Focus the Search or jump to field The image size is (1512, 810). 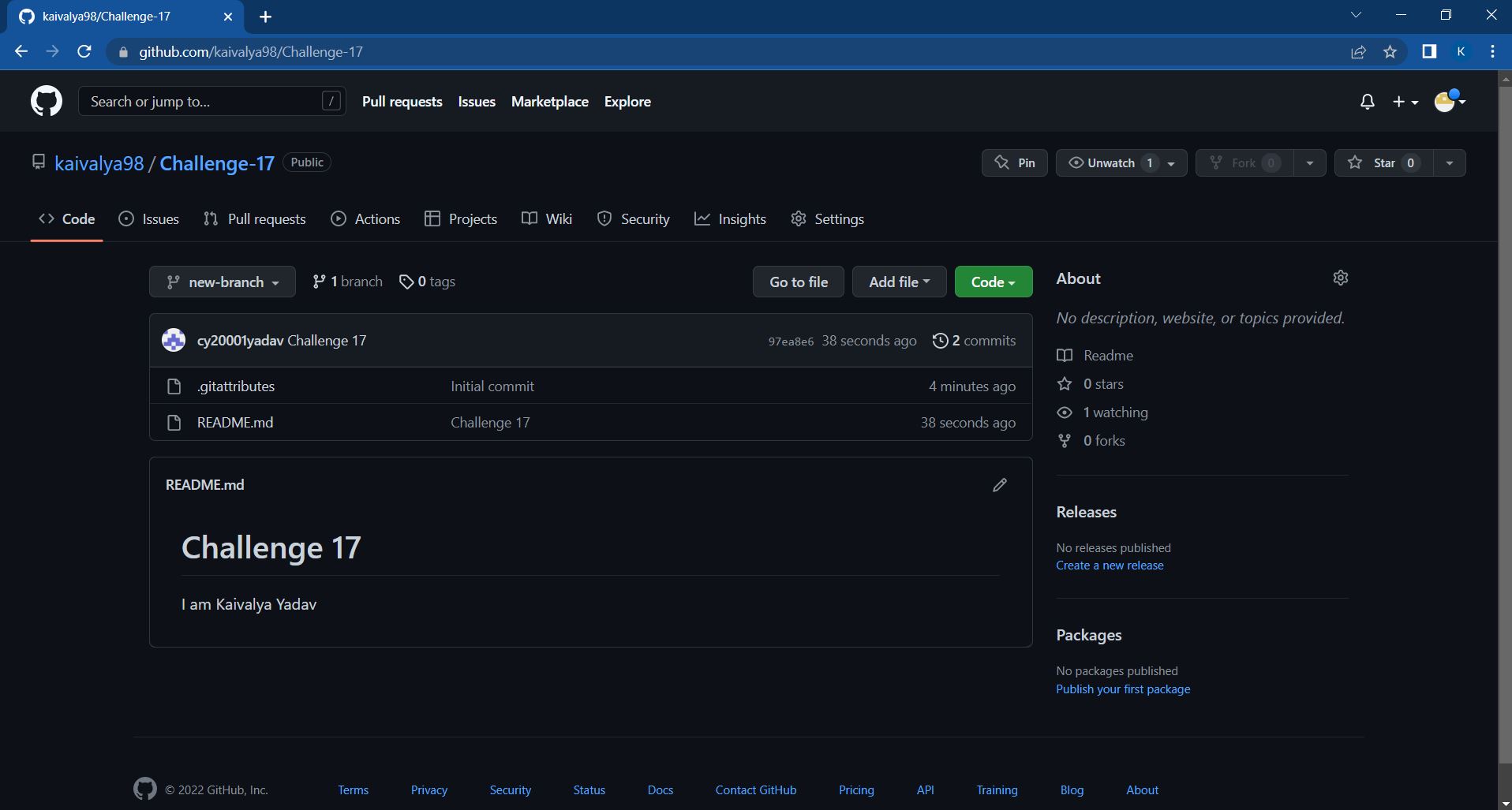(211, 101)
